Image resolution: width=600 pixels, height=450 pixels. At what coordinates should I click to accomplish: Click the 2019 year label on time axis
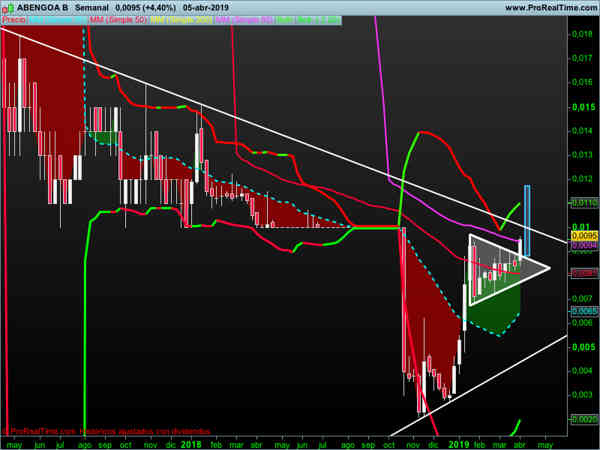458,444
